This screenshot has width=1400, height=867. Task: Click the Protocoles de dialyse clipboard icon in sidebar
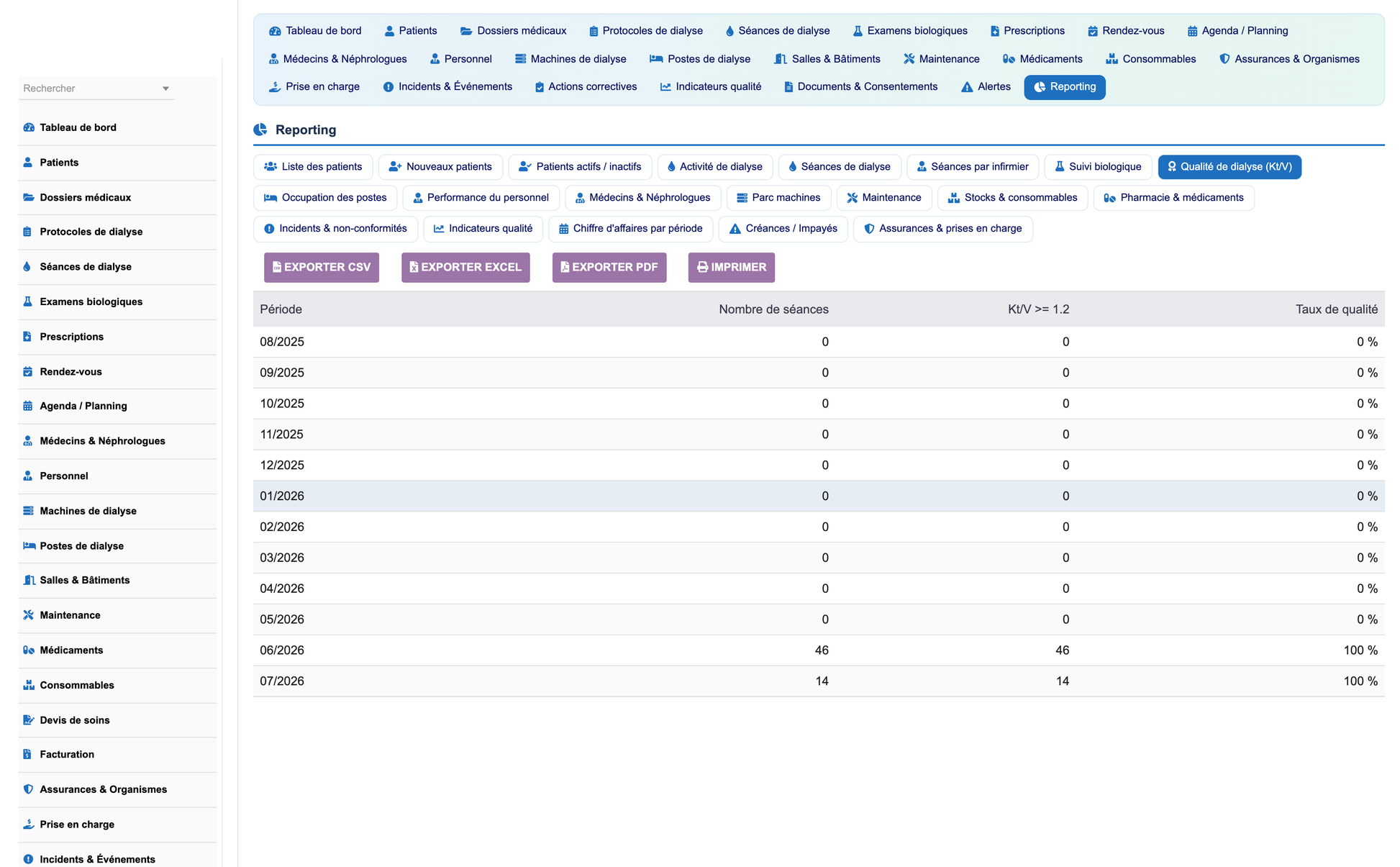point(27,232)
